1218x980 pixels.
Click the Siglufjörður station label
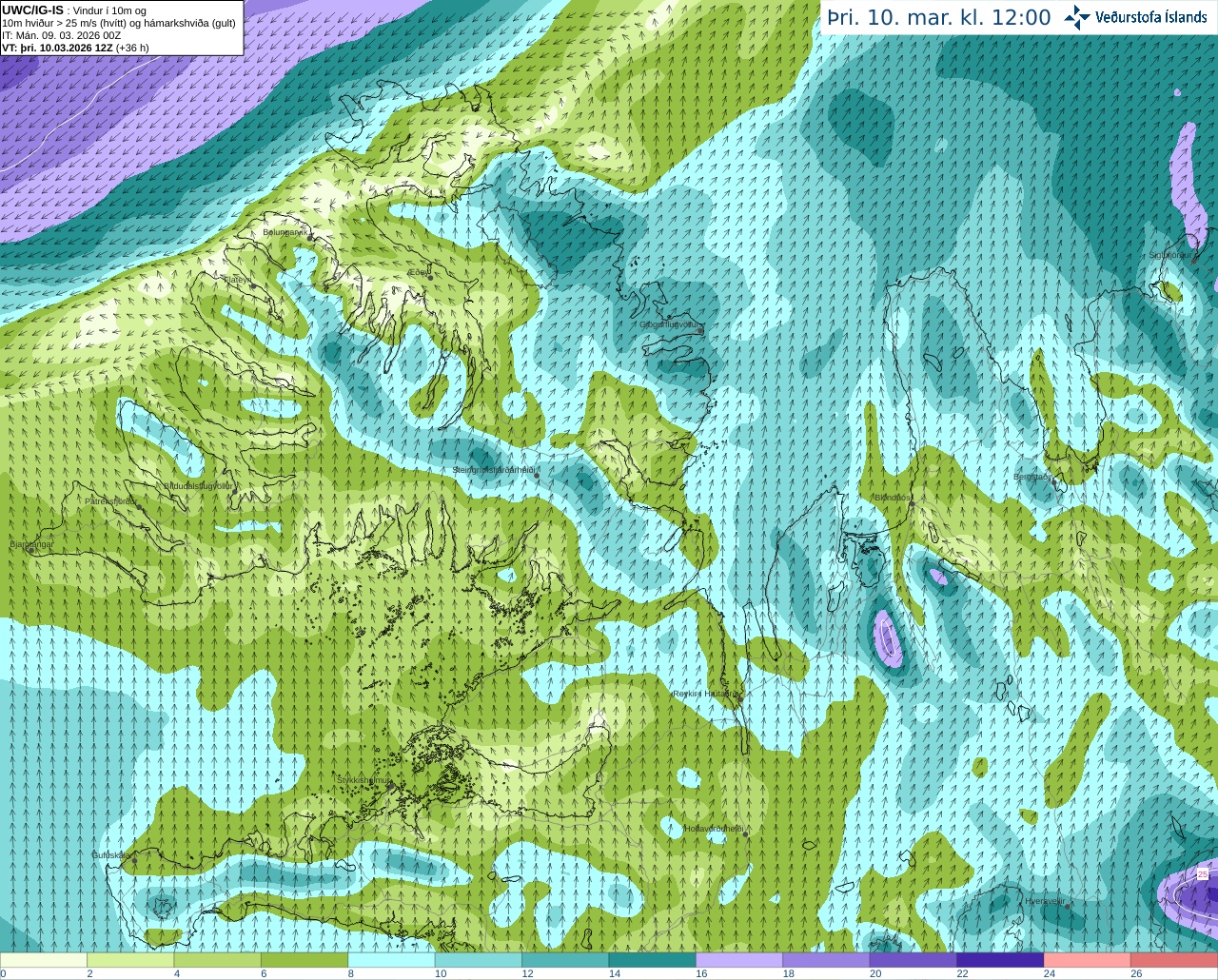coord(1169,255)
